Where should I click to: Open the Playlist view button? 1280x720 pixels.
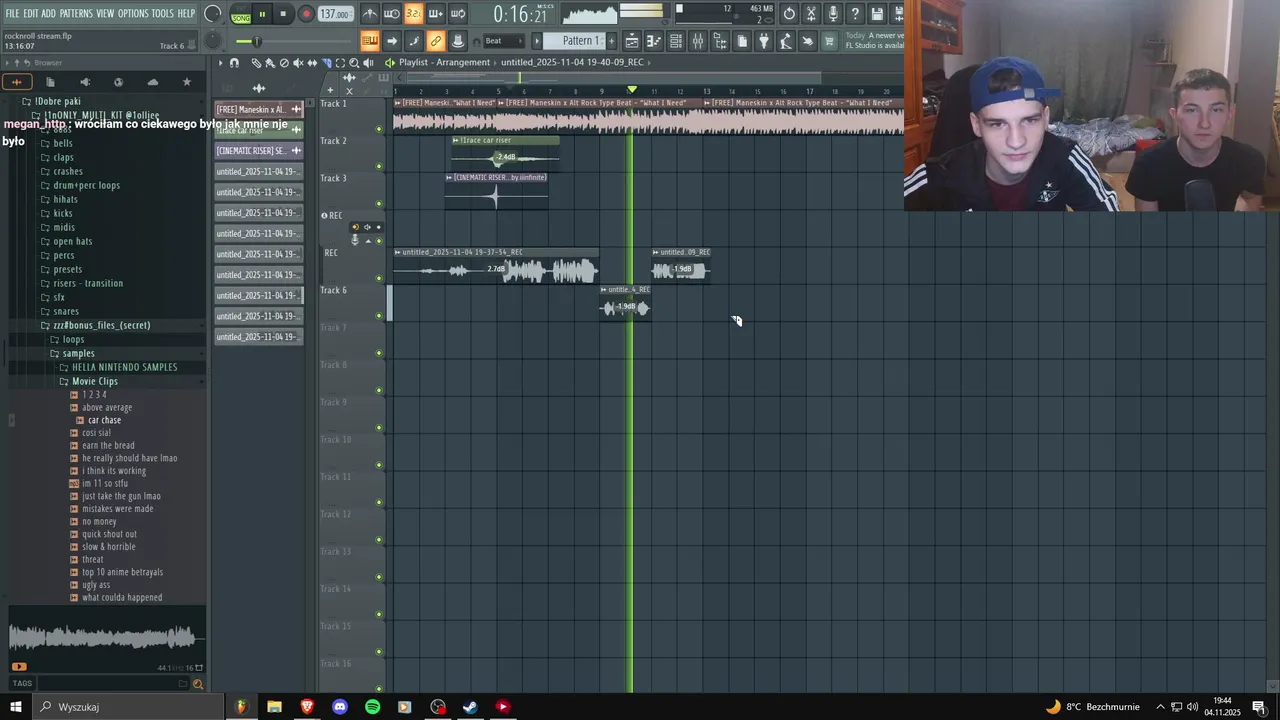(x=631, y=41)
